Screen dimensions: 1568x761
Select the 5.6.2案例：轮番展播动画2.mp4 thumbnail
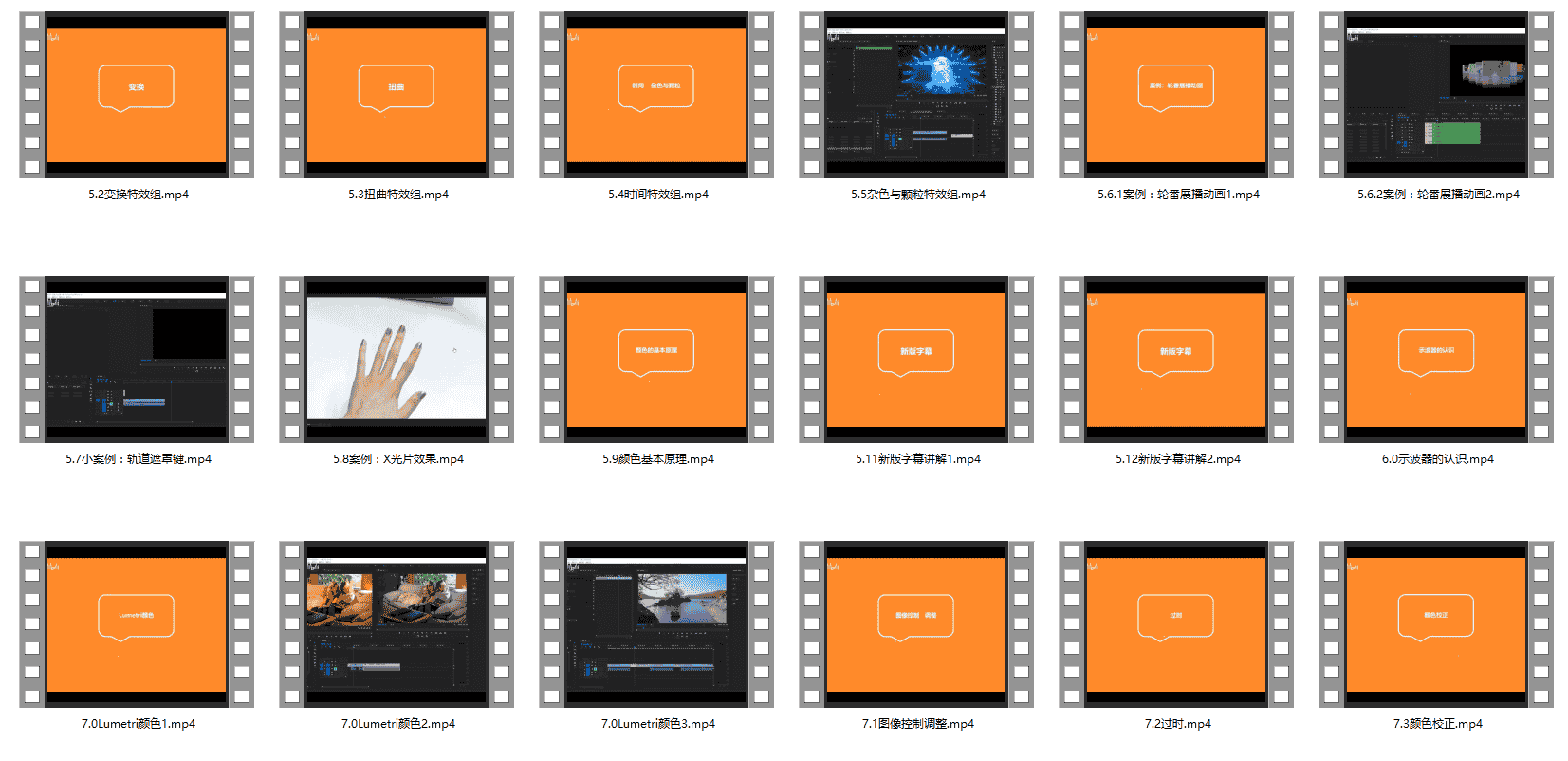click(x=1436, y=95)
